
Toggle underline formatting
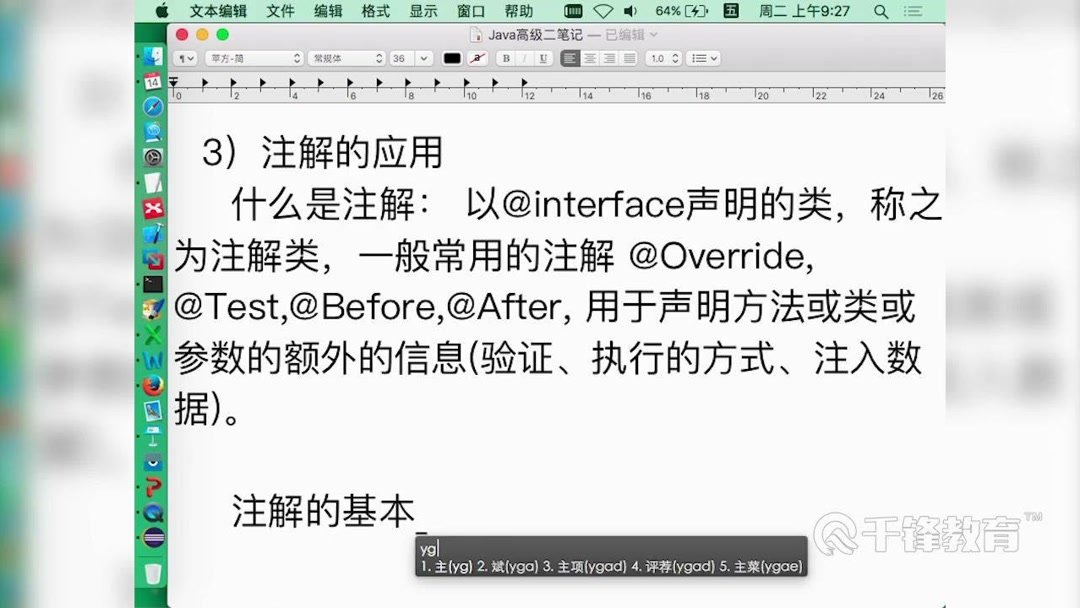click(x=543, y=58)
